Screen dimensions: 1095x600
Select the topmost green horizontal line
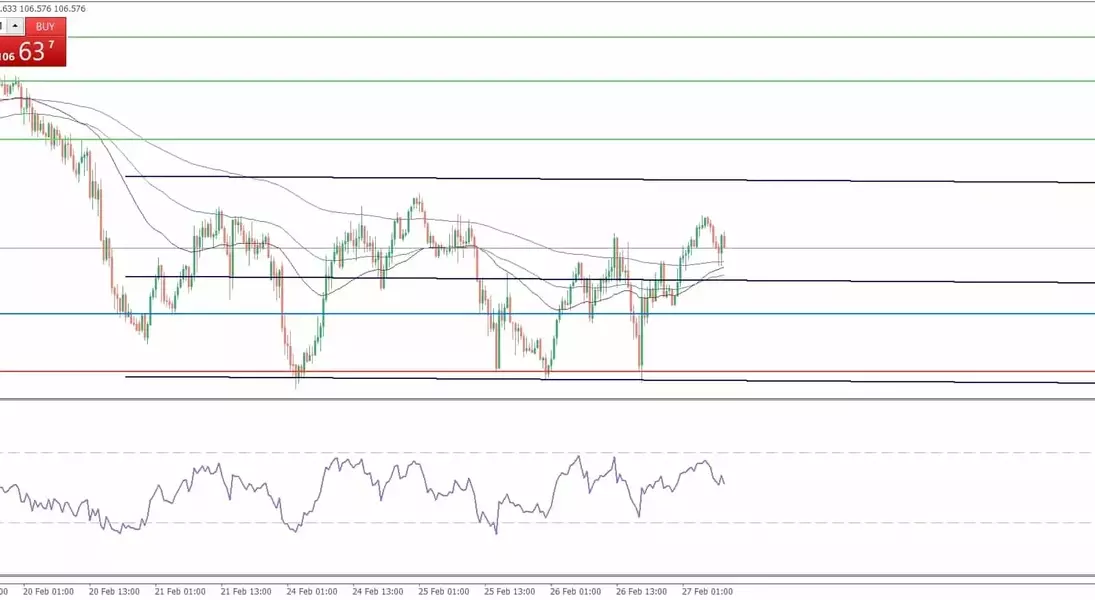(x=600, y=38)
